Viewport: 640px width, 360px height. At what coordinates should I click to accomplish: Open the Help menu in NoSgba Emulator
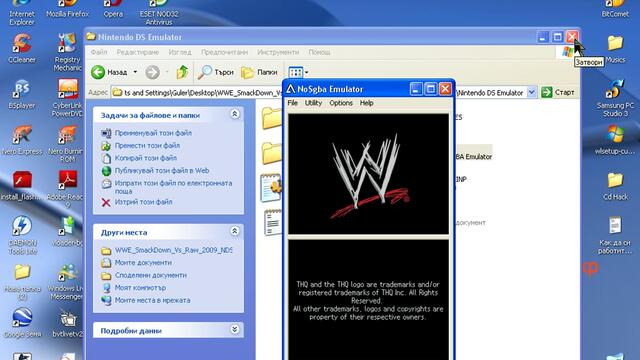pos(367,103)
